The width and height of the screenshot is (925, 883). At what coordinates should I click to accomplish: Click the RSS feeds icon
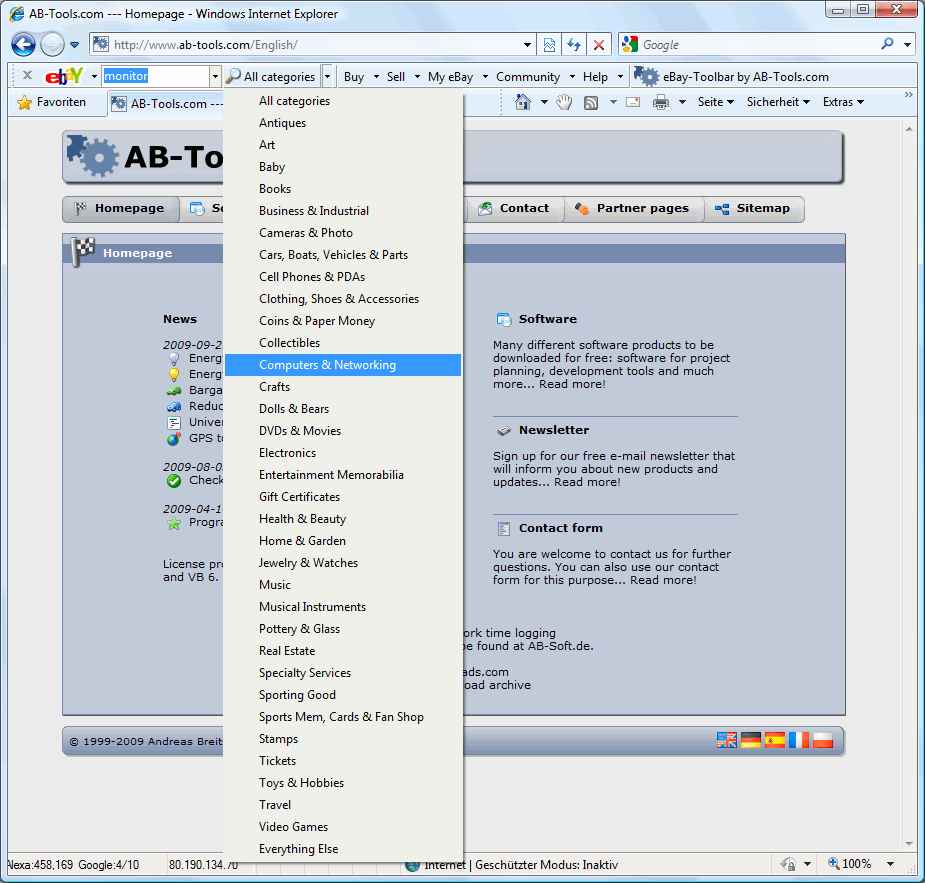(591, 102)
